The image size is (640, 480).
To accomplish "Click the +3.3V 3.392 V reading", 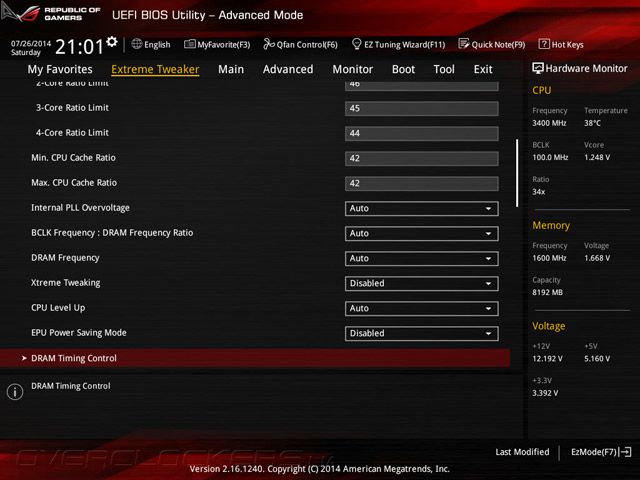I will pos(545,393).
